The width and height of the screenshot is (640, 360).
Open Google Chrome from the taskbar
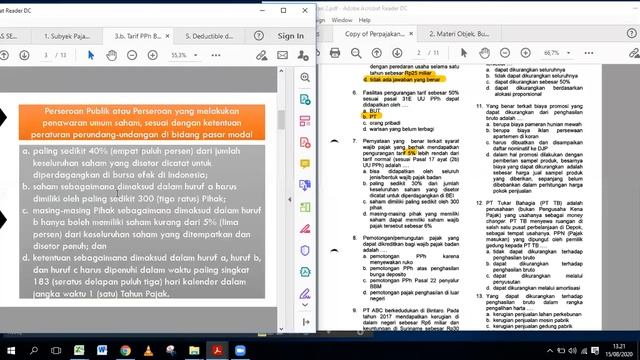coord(125,351)
